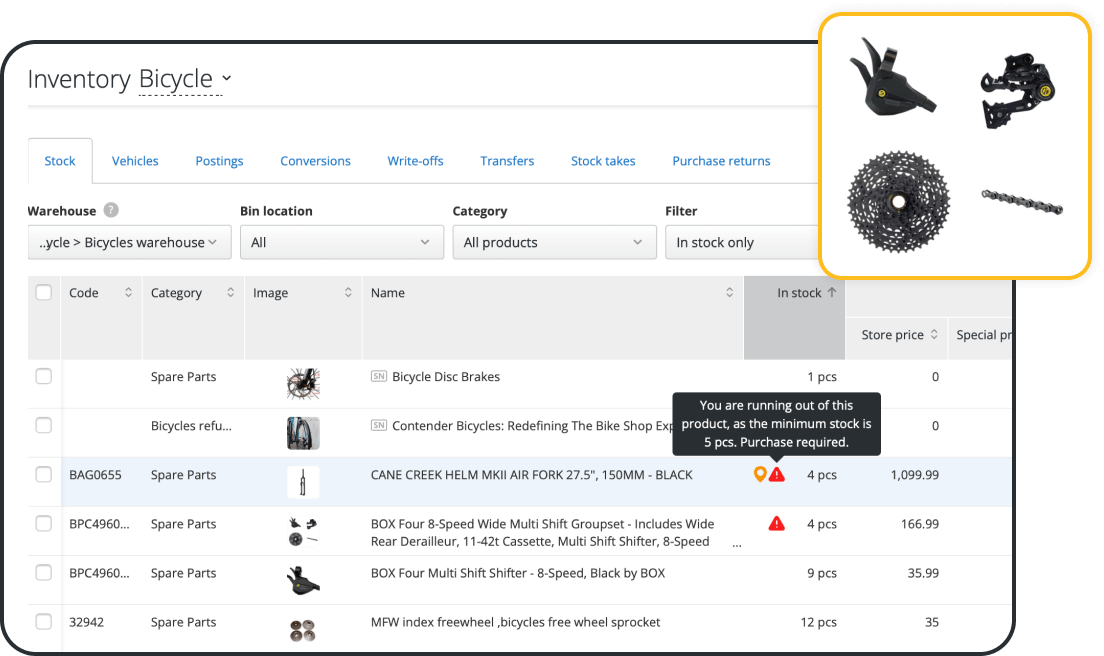Viewport: 1104px width, 656px height.
Task: Open the Inventory Bicycle title chevron
Action: click(x=226, y=79)
